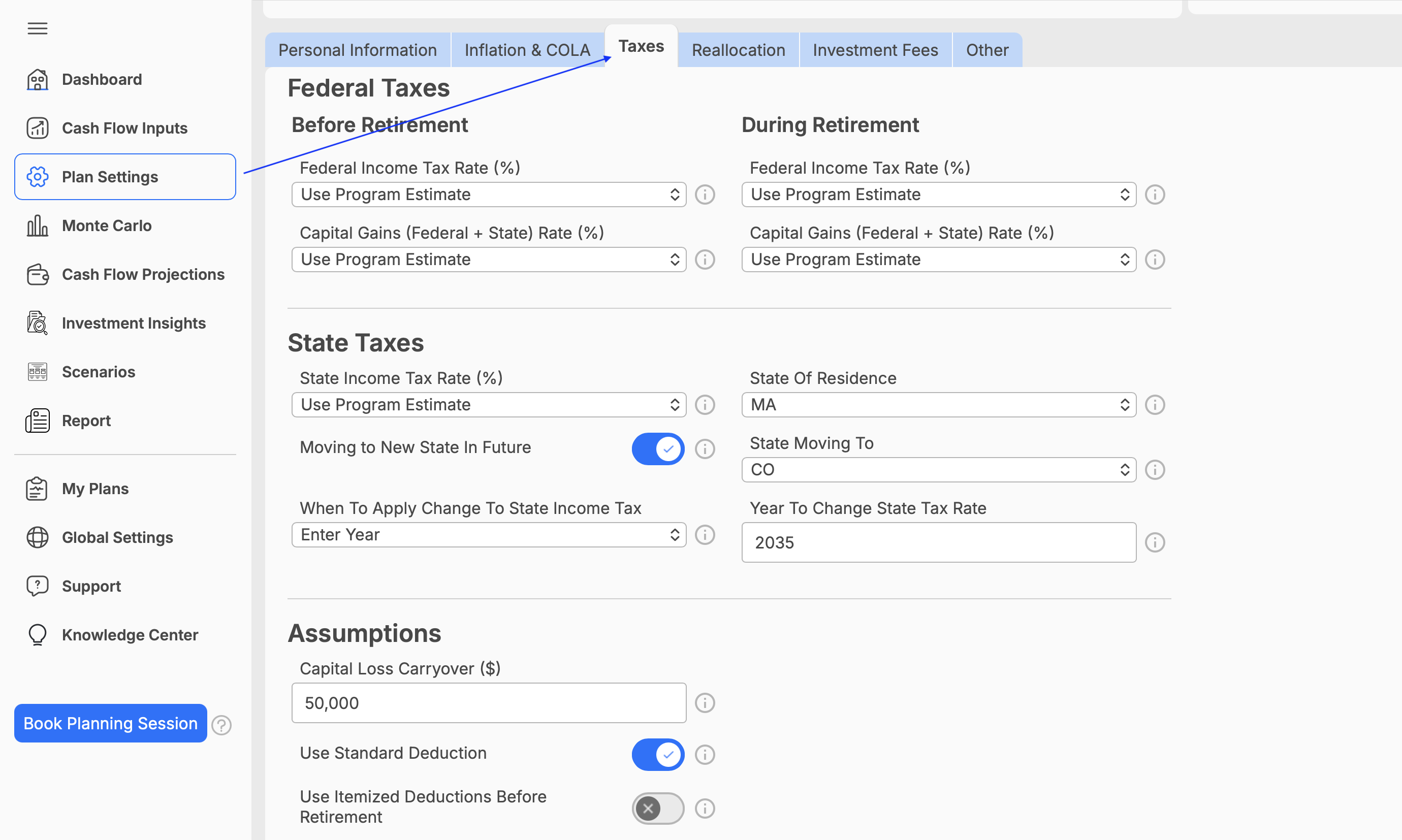Open Plan Settings page
Viewport: 1402px width, 840px height.
(124, 177)
